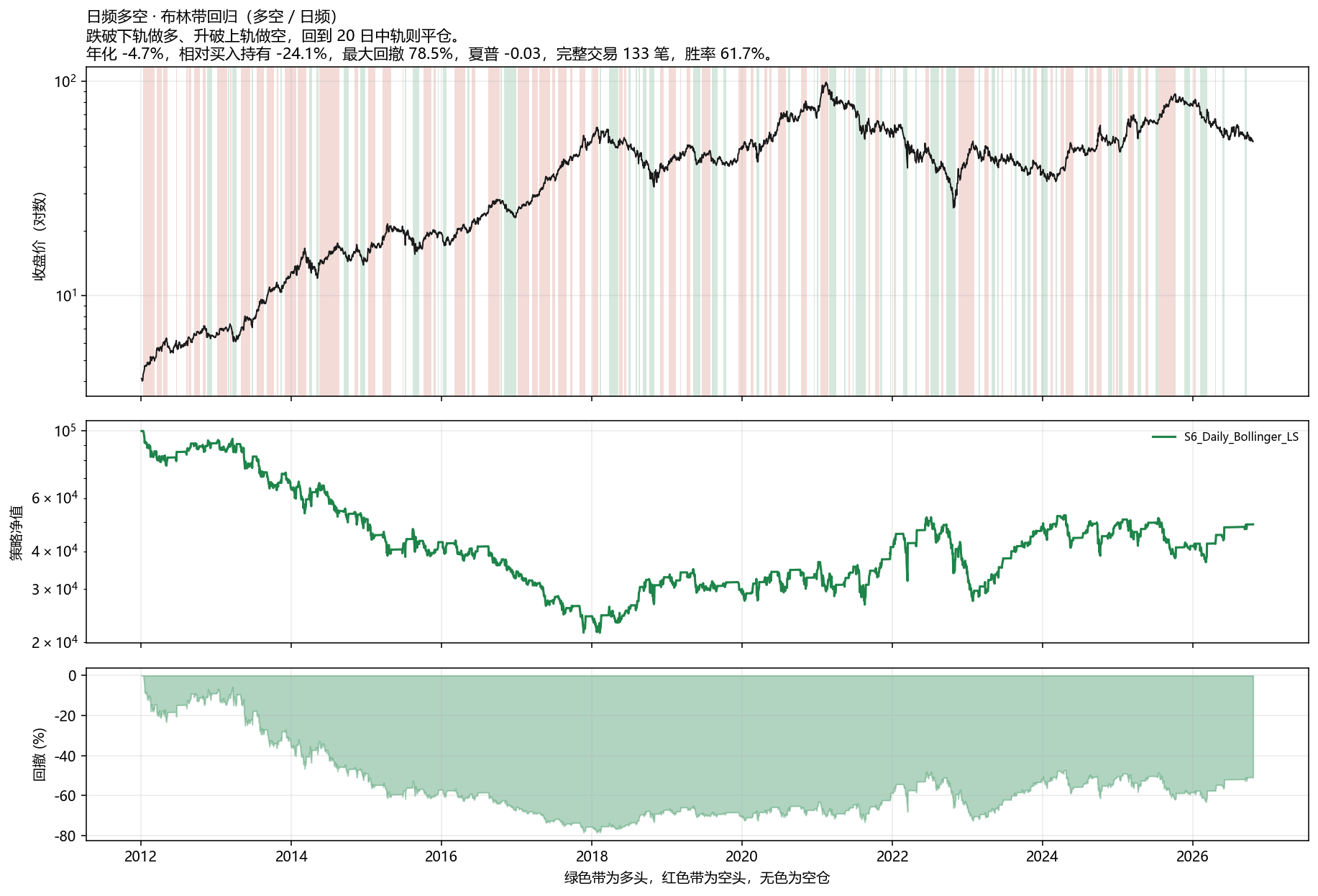Select the "2026" x-axis tick label

(x=1192, y=856)
